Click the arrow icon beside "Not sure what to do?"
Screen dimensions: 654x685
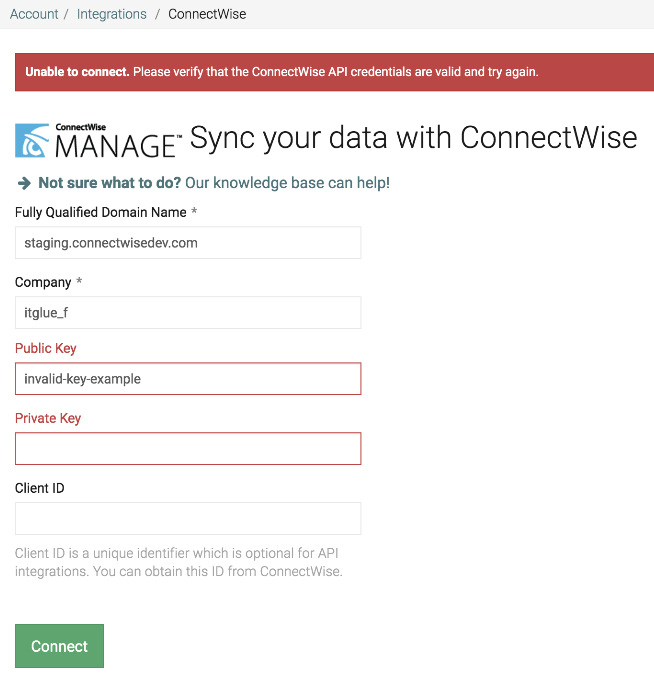24,183
